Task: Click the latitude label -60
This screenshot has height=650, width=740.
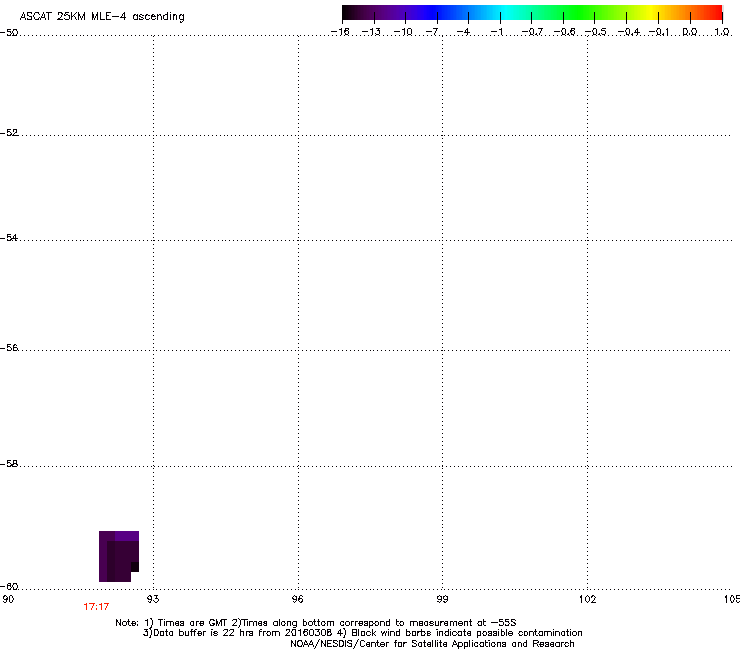Action: 9,587
